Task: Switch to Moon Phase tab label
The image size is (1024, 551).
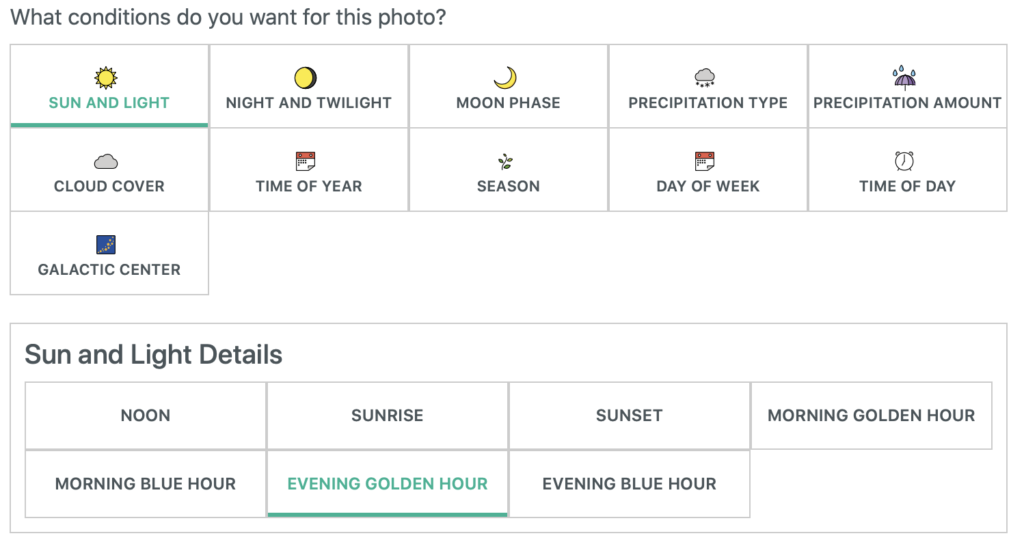Action: 508,102
